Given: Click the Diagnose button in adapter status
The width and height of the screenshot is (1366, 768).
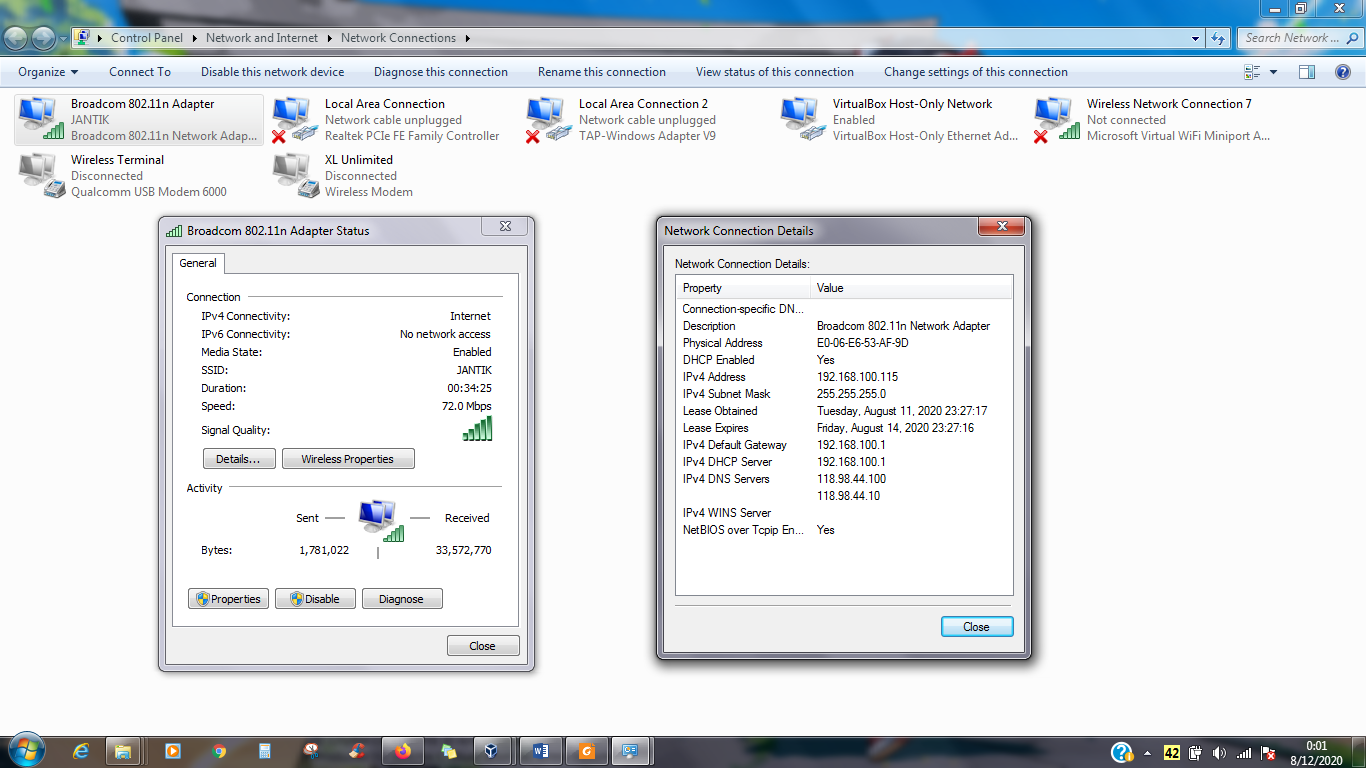Looking at the screenshot, I should [402, 599].
